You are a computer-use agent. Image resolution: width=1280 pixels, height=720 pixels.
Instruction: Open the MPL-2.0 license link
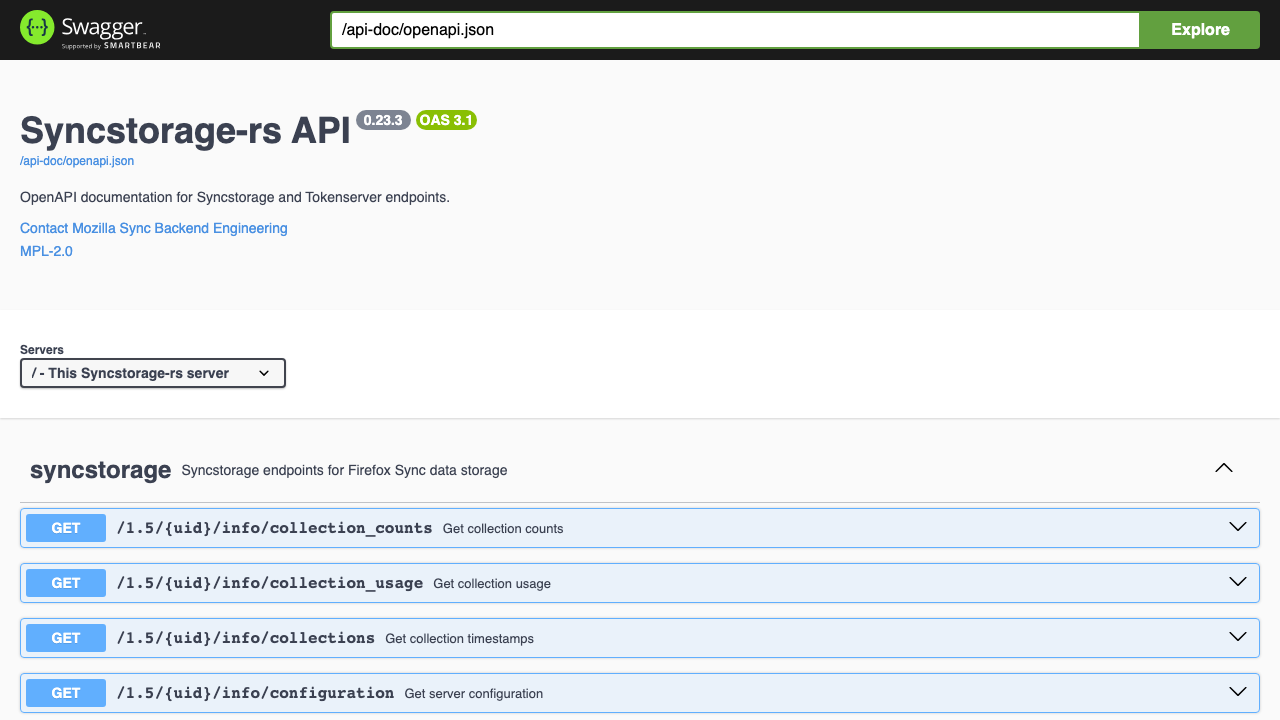(46, 251)
